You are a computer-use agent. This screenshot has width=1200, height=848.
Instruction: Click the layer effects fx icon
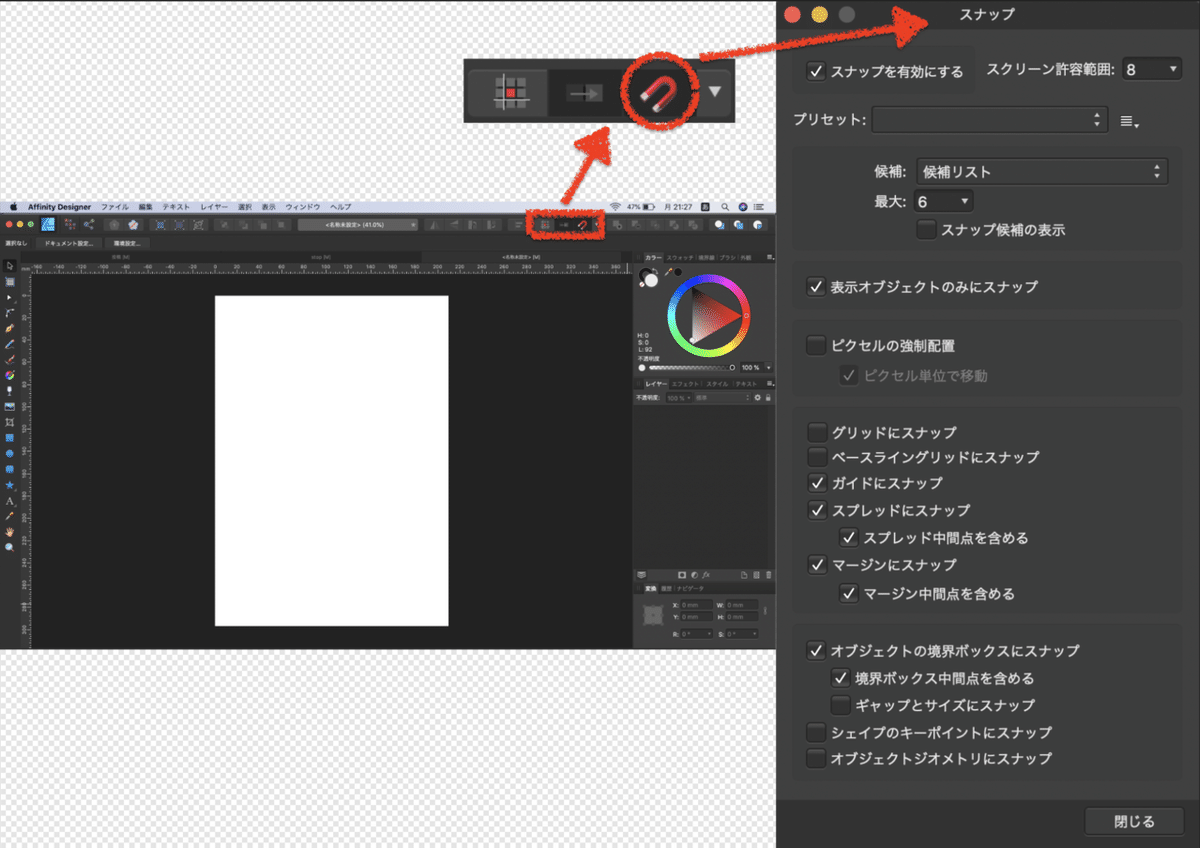[x=706, y=575]
